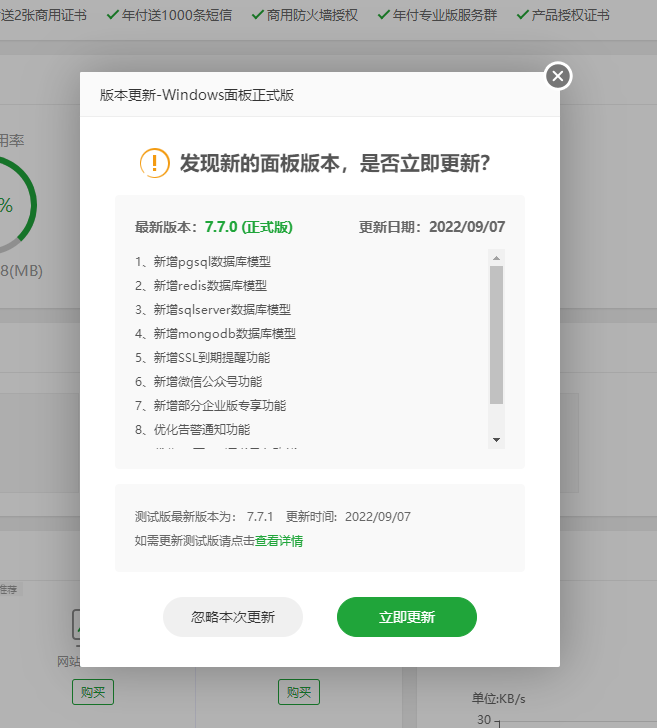Screen dimensions: 657x728
Task: Select the text 新增微信公众号功能
Action: point(208,382)
